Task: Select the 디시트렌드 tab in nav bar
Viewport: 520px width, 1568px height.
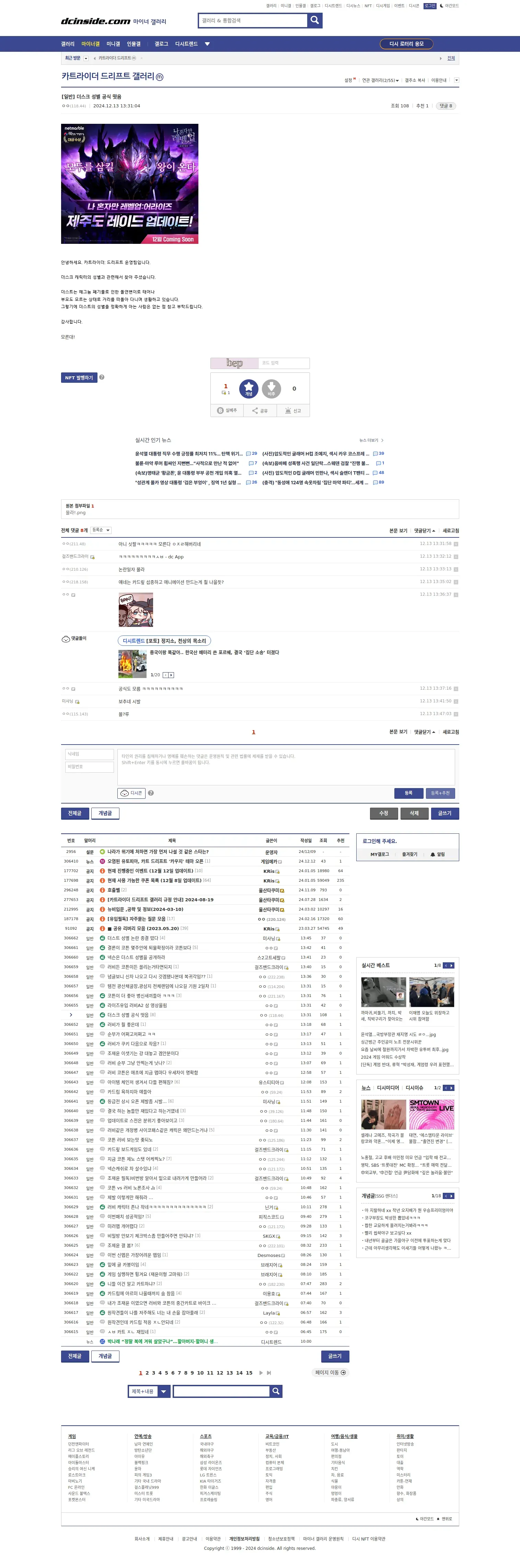Action: point(186,44)
